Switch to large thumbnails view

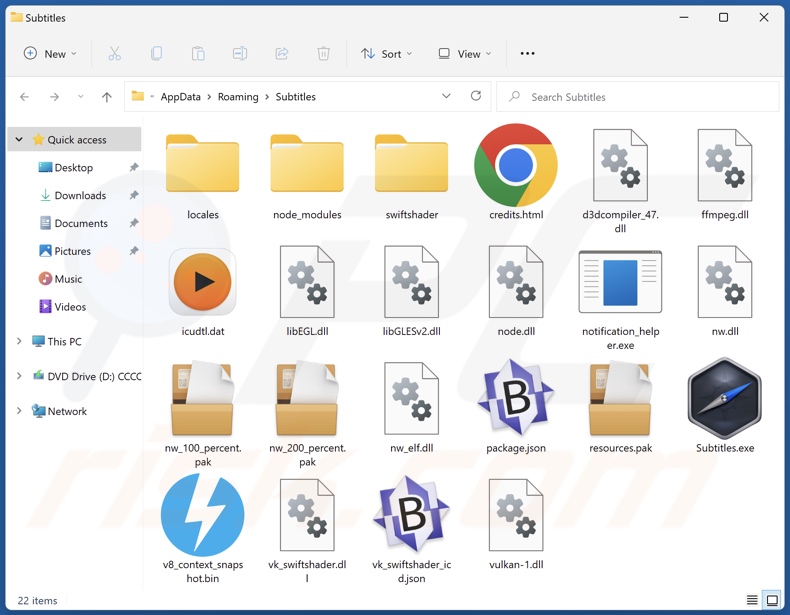[772, 600]
